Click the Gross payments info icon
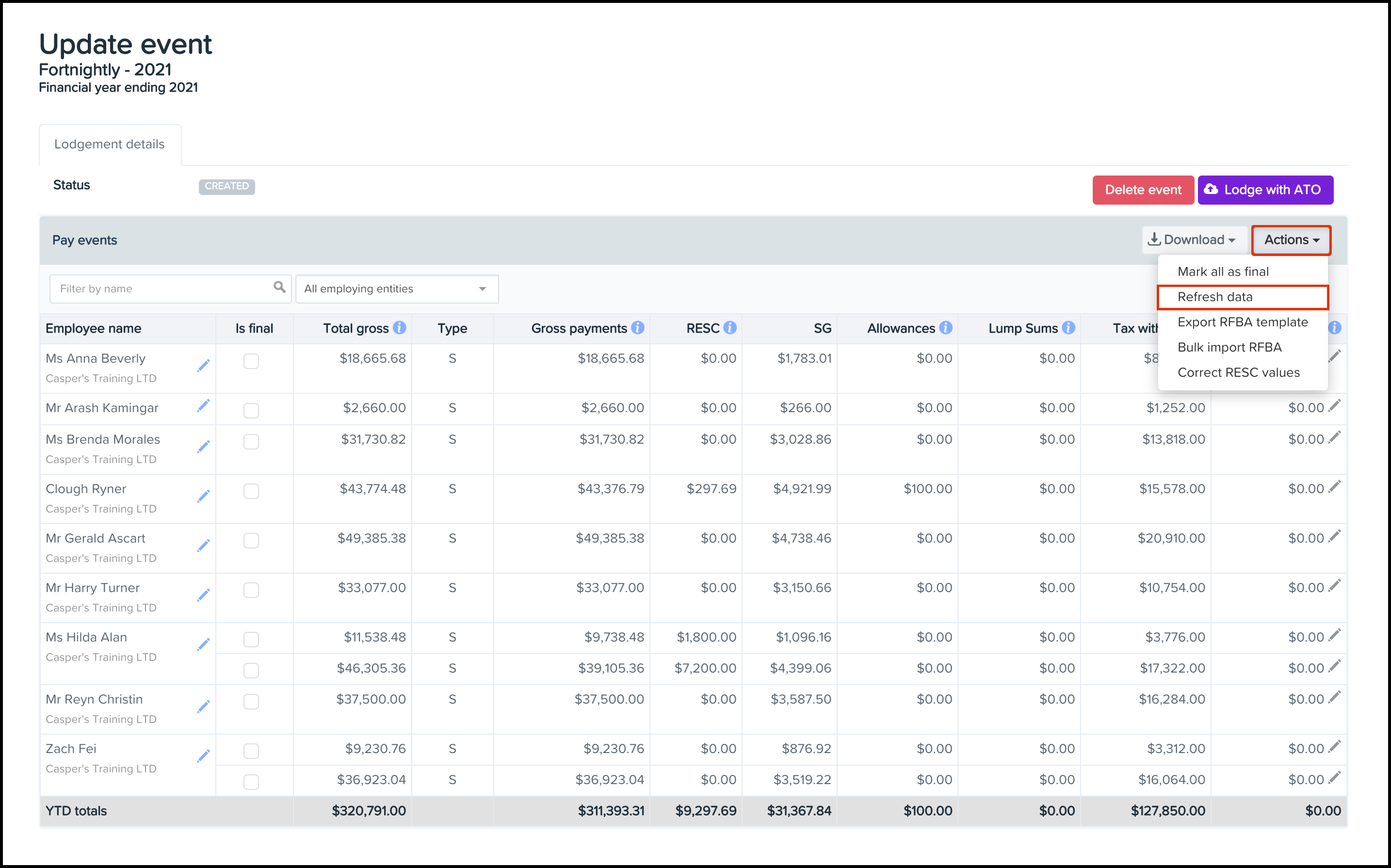The image size is (1391, 868). (x=637, y=328)
